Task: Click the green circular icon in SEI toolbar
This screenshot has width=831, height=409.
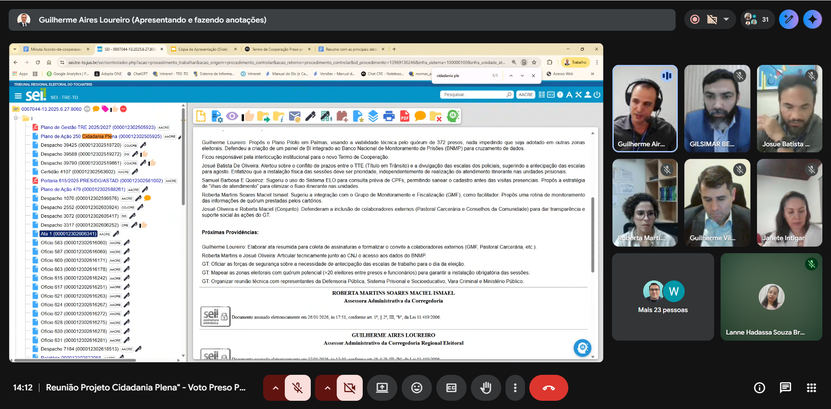Action: [x=452, y=115]
